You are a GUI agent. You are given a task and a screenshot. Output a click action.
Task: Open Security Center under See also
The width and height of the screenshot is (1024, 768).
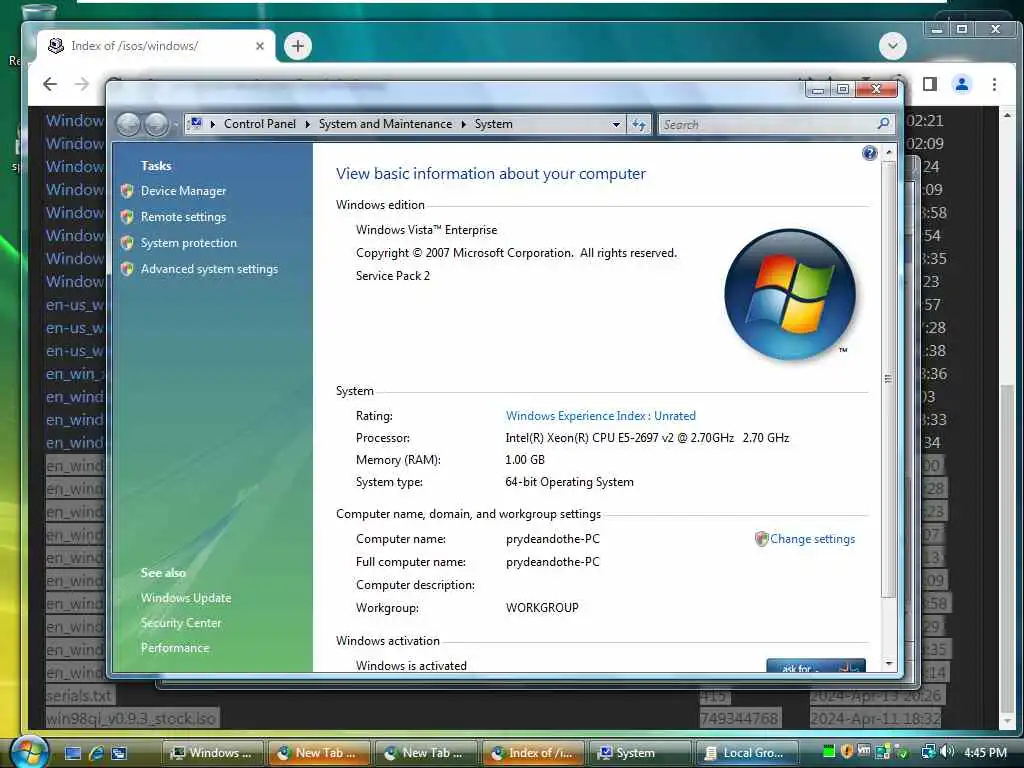point(181,623)
